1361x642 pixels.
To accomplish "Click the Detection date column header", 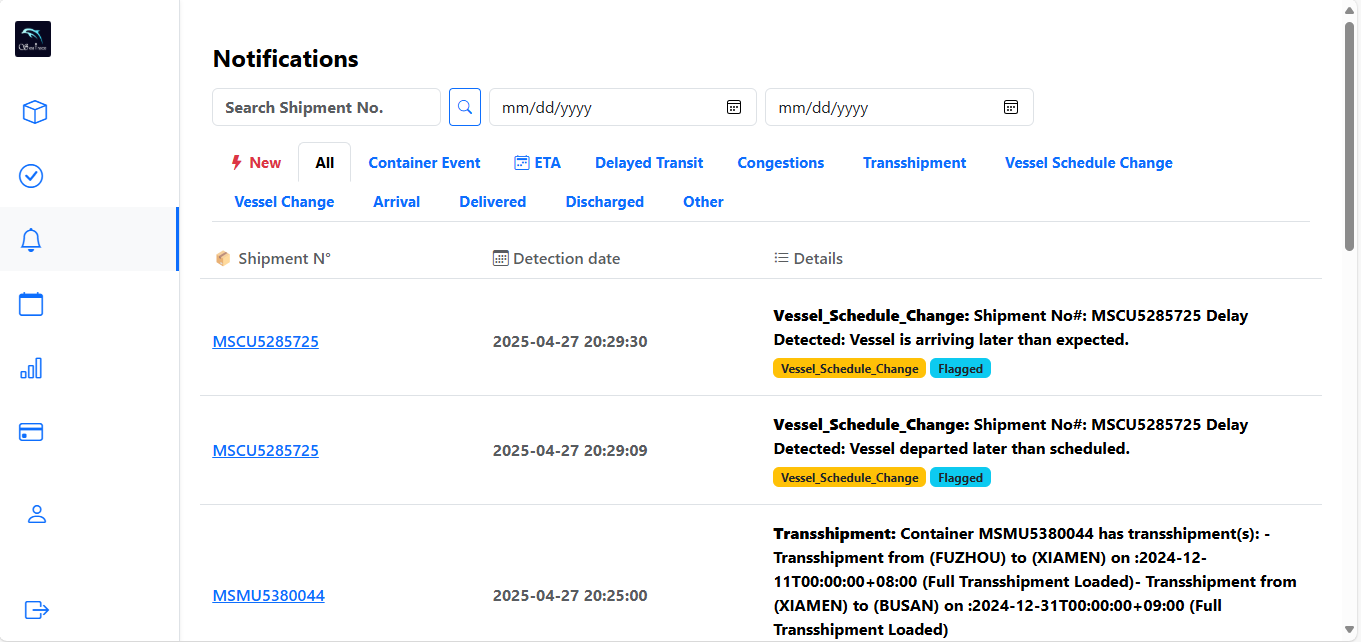I will point(557,258).
